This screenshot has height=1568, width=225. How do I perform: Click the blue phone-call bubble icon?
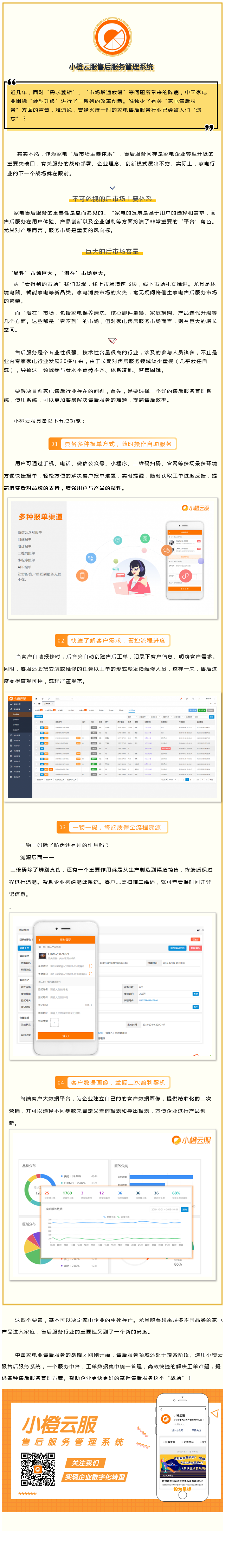[91, 558]
